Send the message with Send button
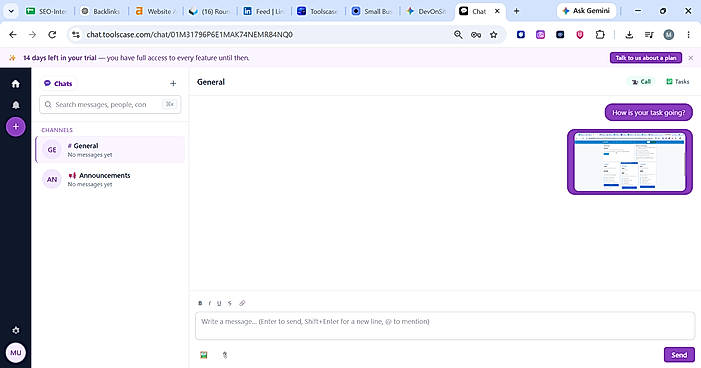 click(679, 355)
